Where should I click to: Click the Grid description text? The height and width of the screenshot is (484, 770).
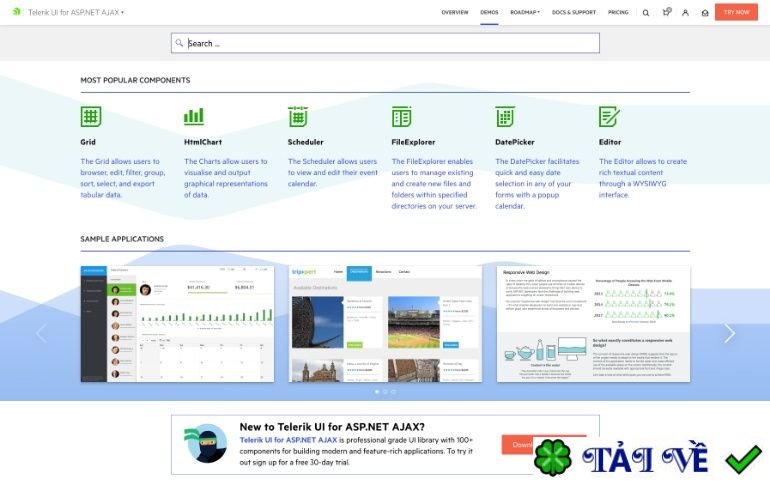123,178
